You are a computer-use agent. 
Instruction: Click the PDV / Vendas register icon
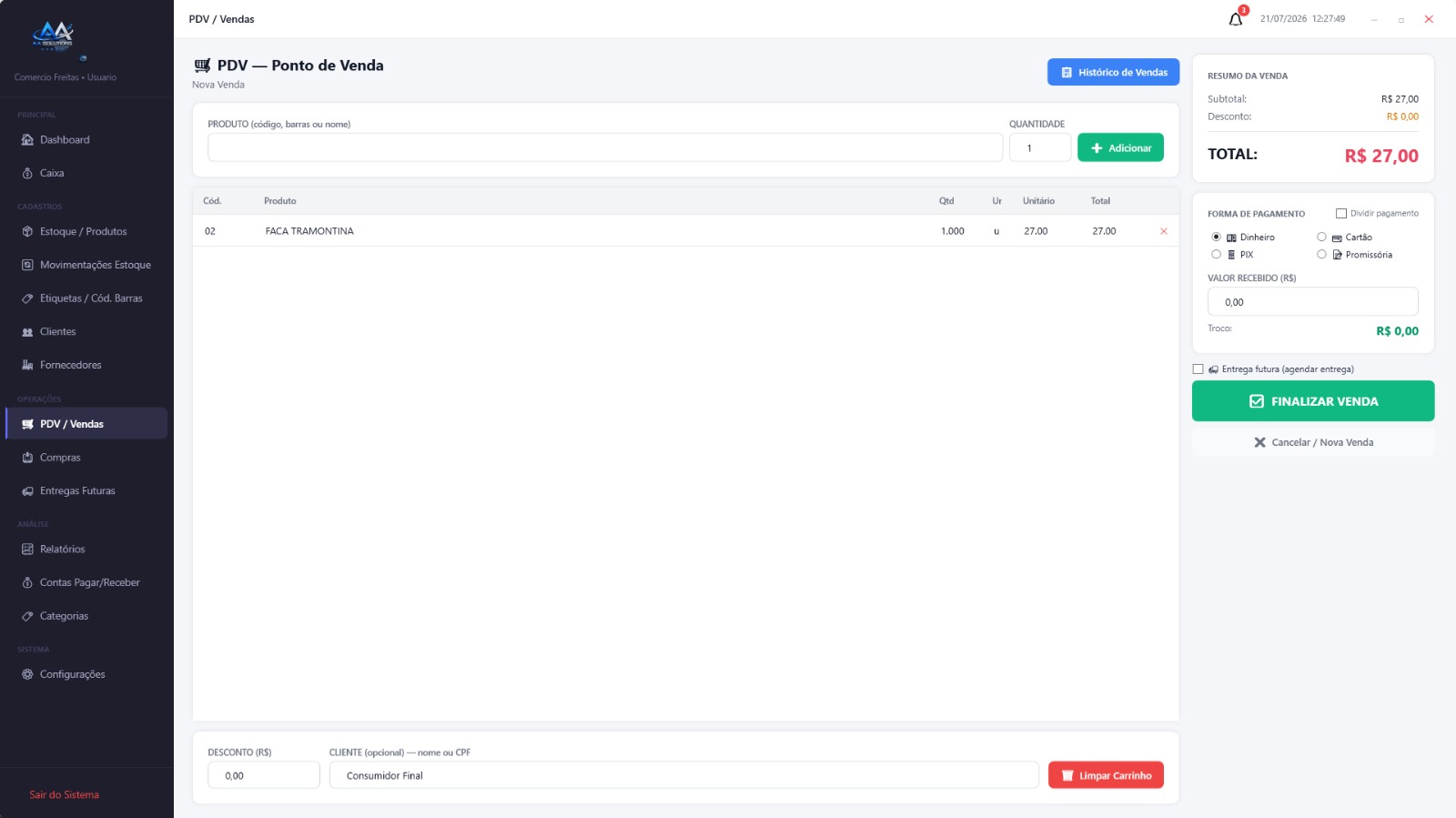(27, 424)
